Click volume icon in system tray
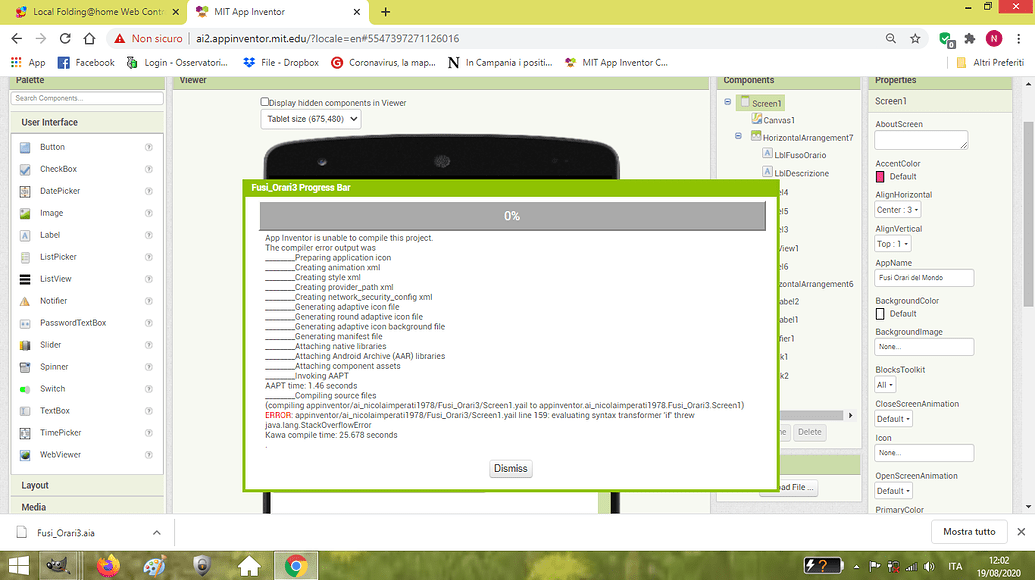Image resolution: width=1035 pixels, height=580 pixels. 929,566
